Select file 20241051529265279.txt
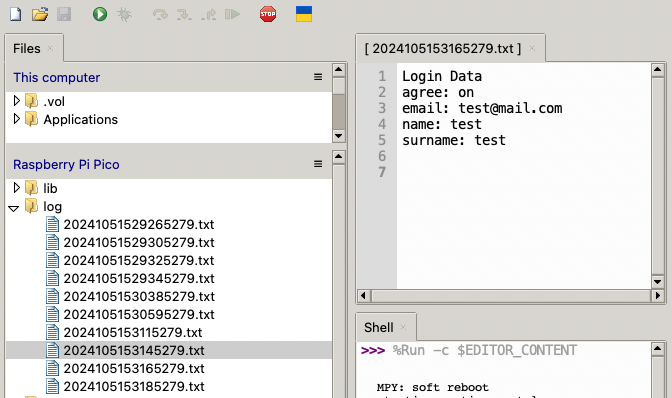 point(139,224)
